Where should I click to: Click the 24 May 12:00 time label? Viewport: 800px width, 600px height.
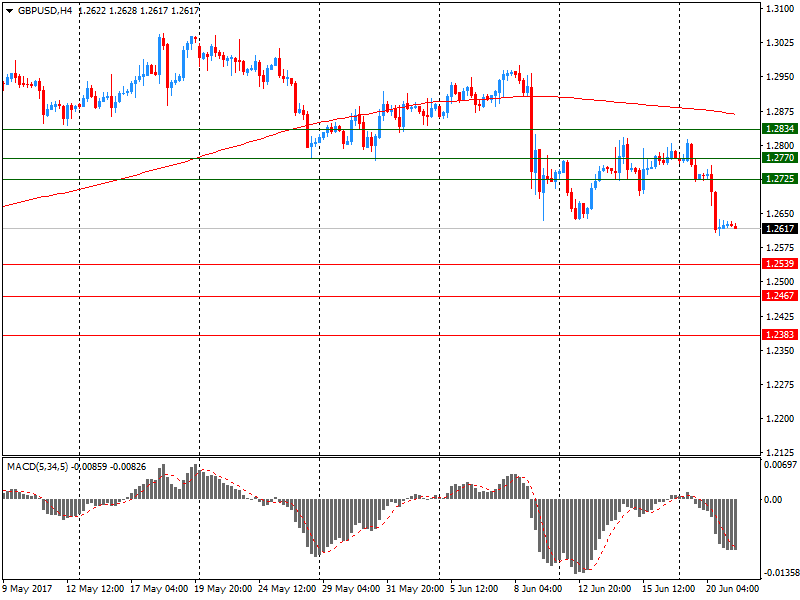click(x=287, y=589)
